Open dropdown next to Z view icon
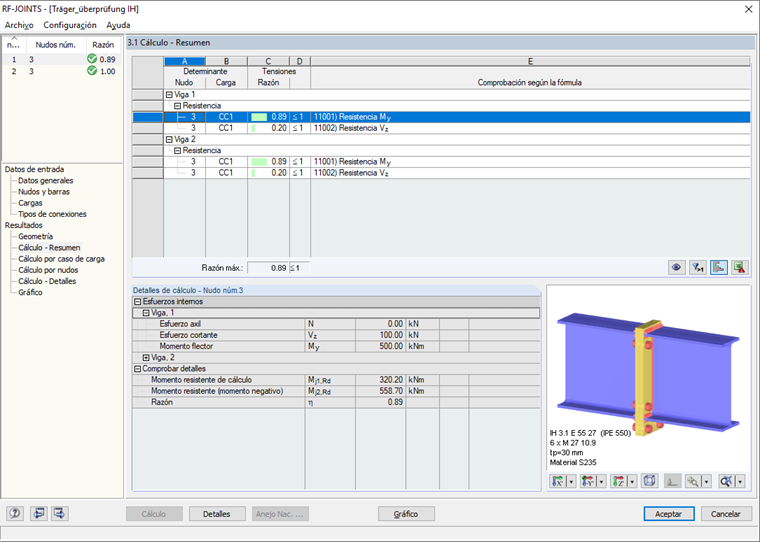Image resolution: width=760 pixels, height=542 pixels. (x=632, y=481)
